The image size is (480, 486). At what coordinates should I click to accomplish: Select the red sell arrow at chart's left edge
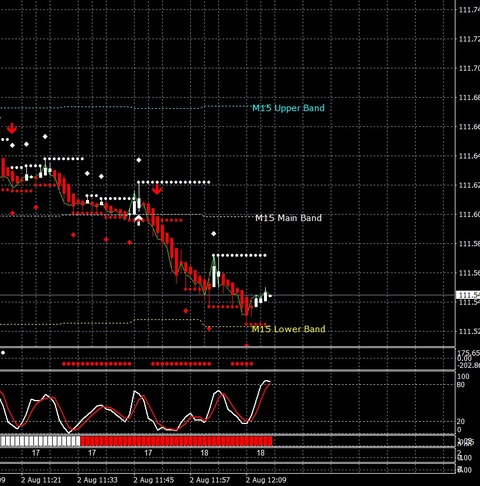click(x=12, y=128)
